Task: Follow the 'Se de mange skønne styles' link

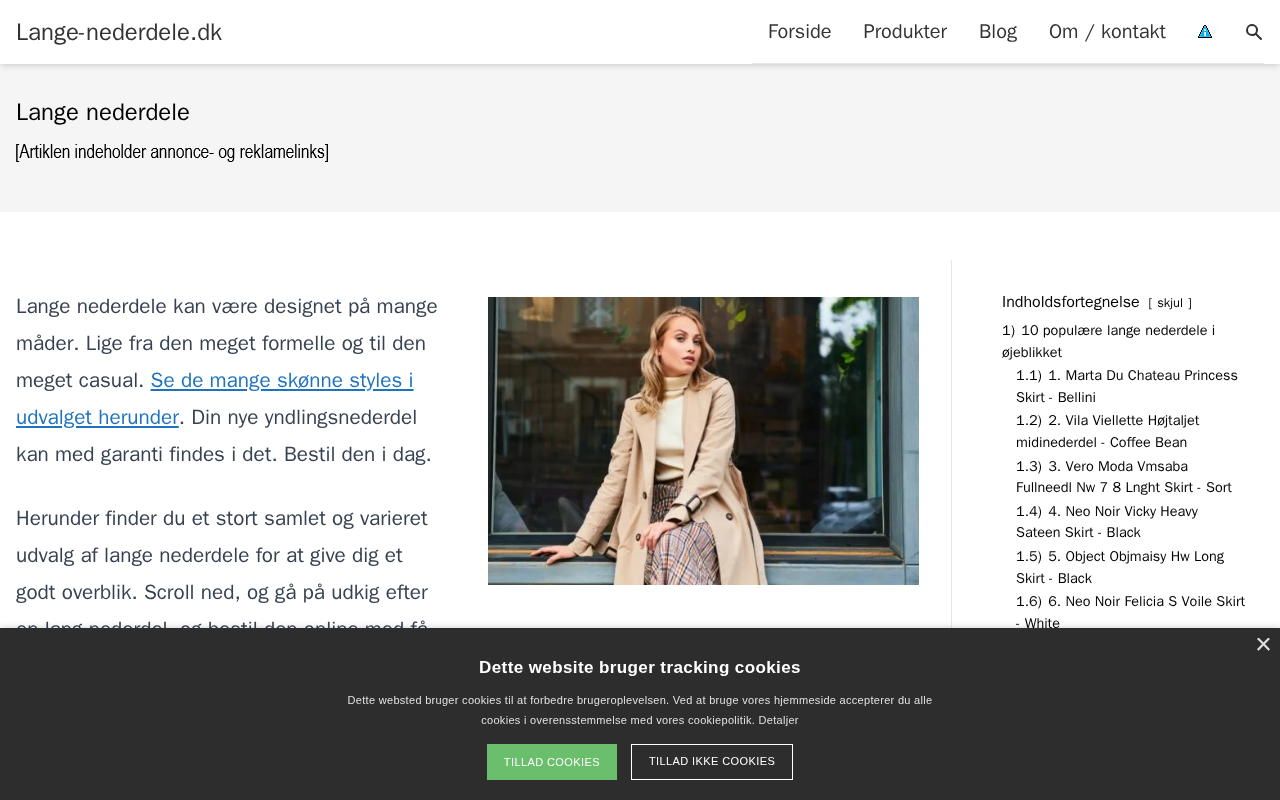Action: 214,398
